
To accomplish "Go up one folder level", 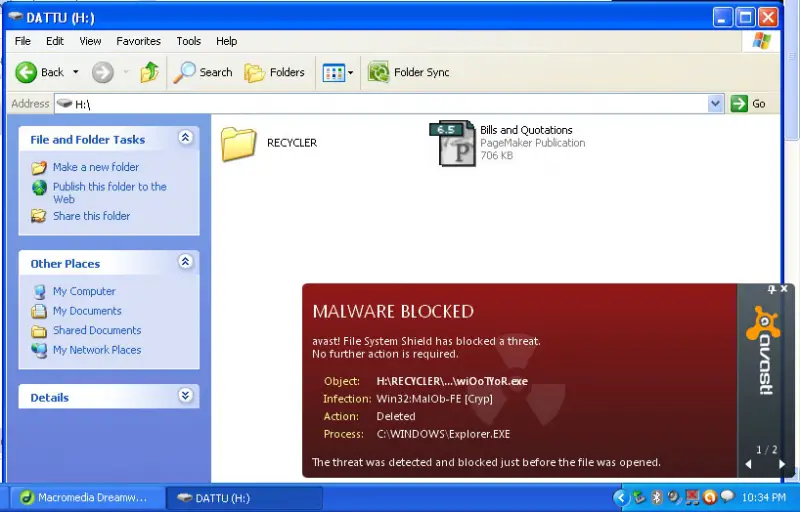I will pyautogui.click(x=149, y=72).
